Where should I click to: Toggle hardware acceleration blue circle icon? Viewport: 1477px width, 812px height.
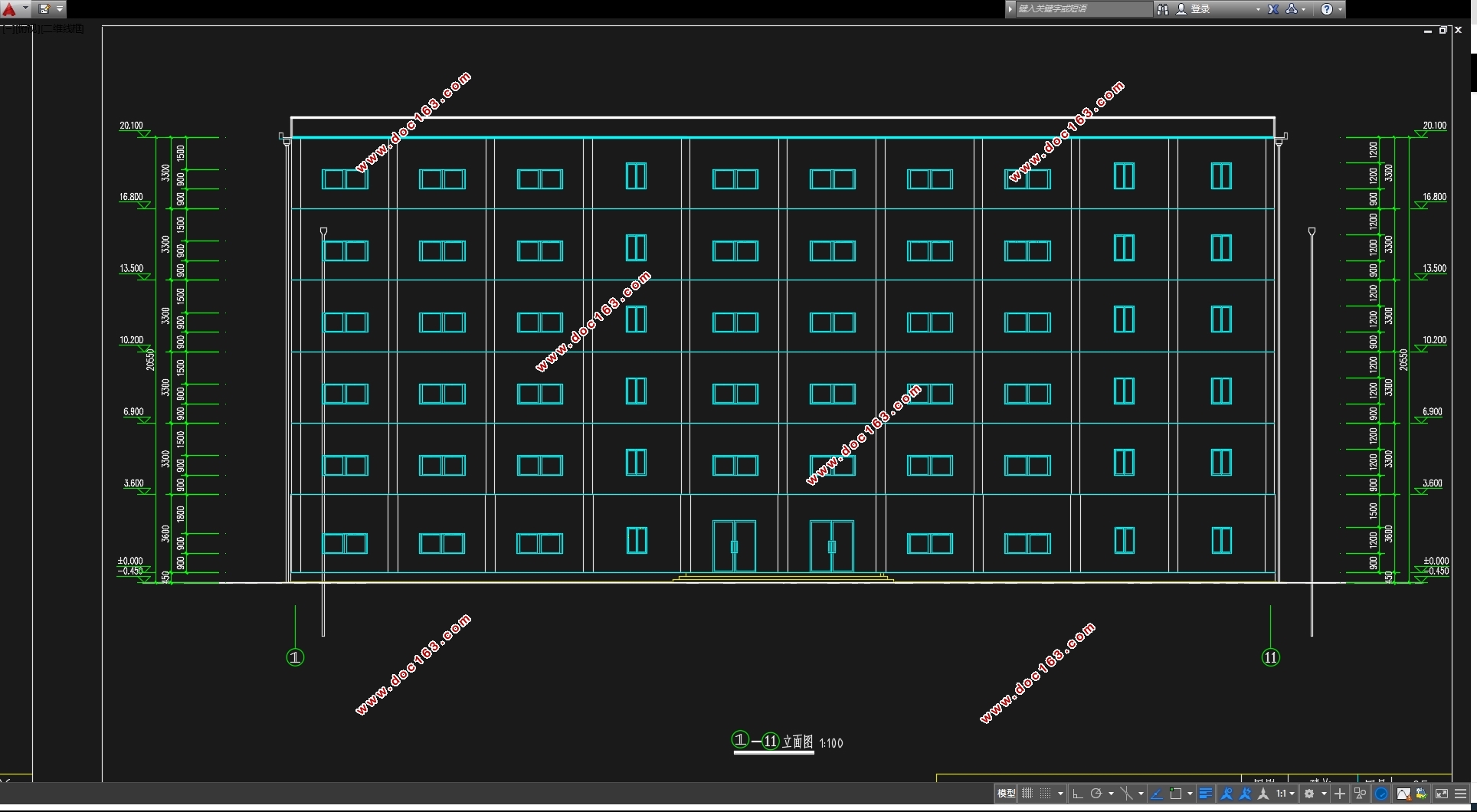(1381, 794)
